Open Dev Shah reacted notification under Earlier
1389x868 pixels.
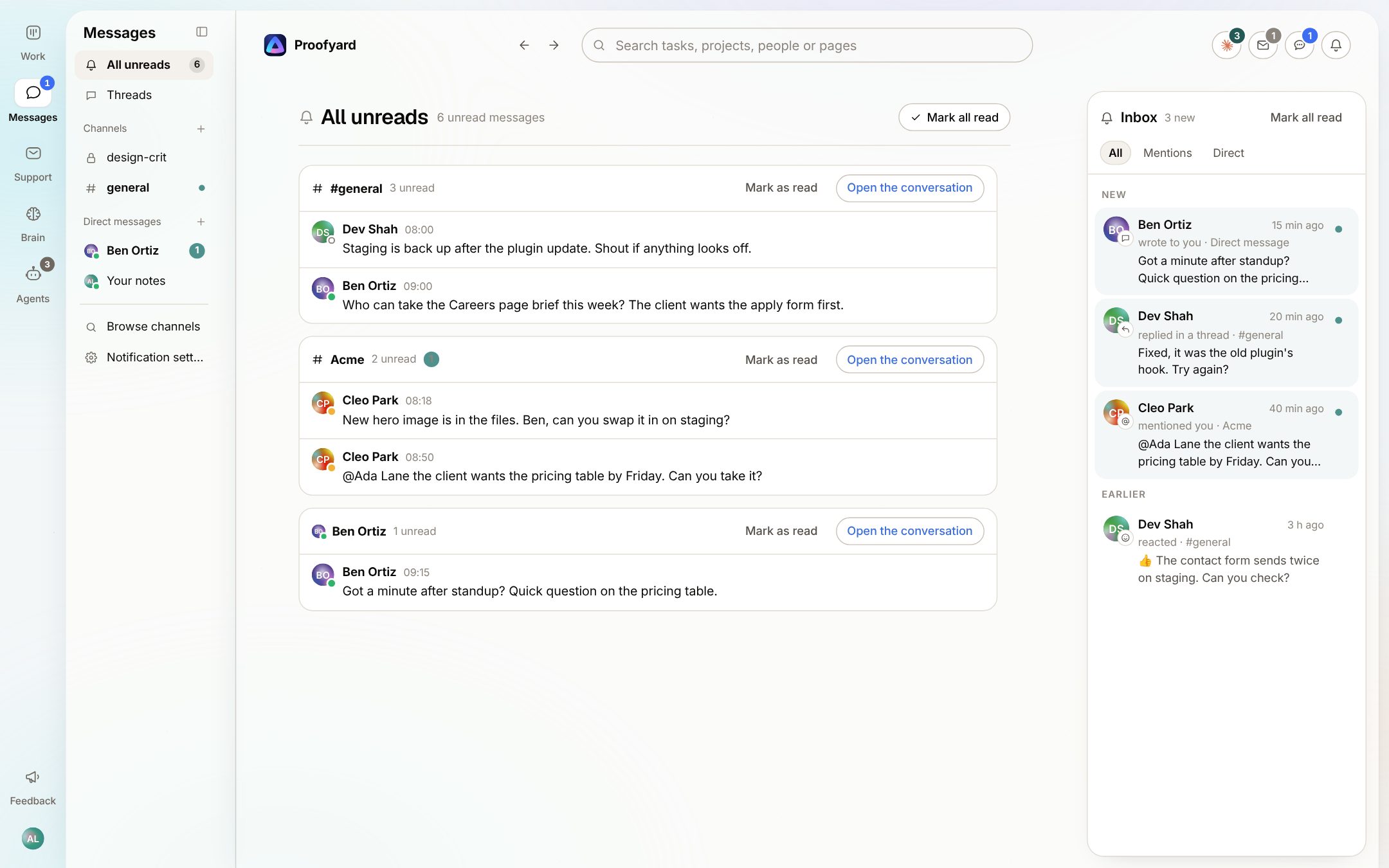[x=1226, y=551]
